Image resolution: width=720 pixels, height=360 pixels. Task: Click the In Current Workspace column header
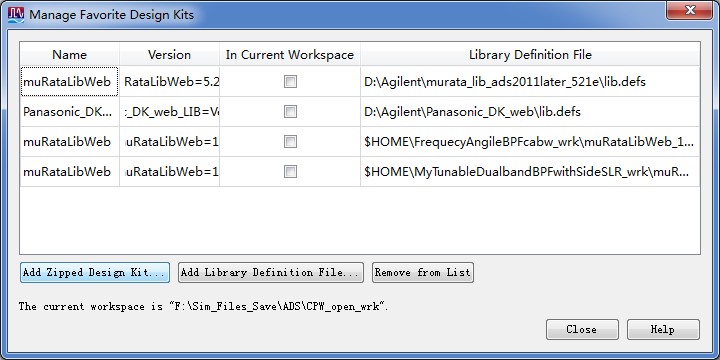pos(290,55)
